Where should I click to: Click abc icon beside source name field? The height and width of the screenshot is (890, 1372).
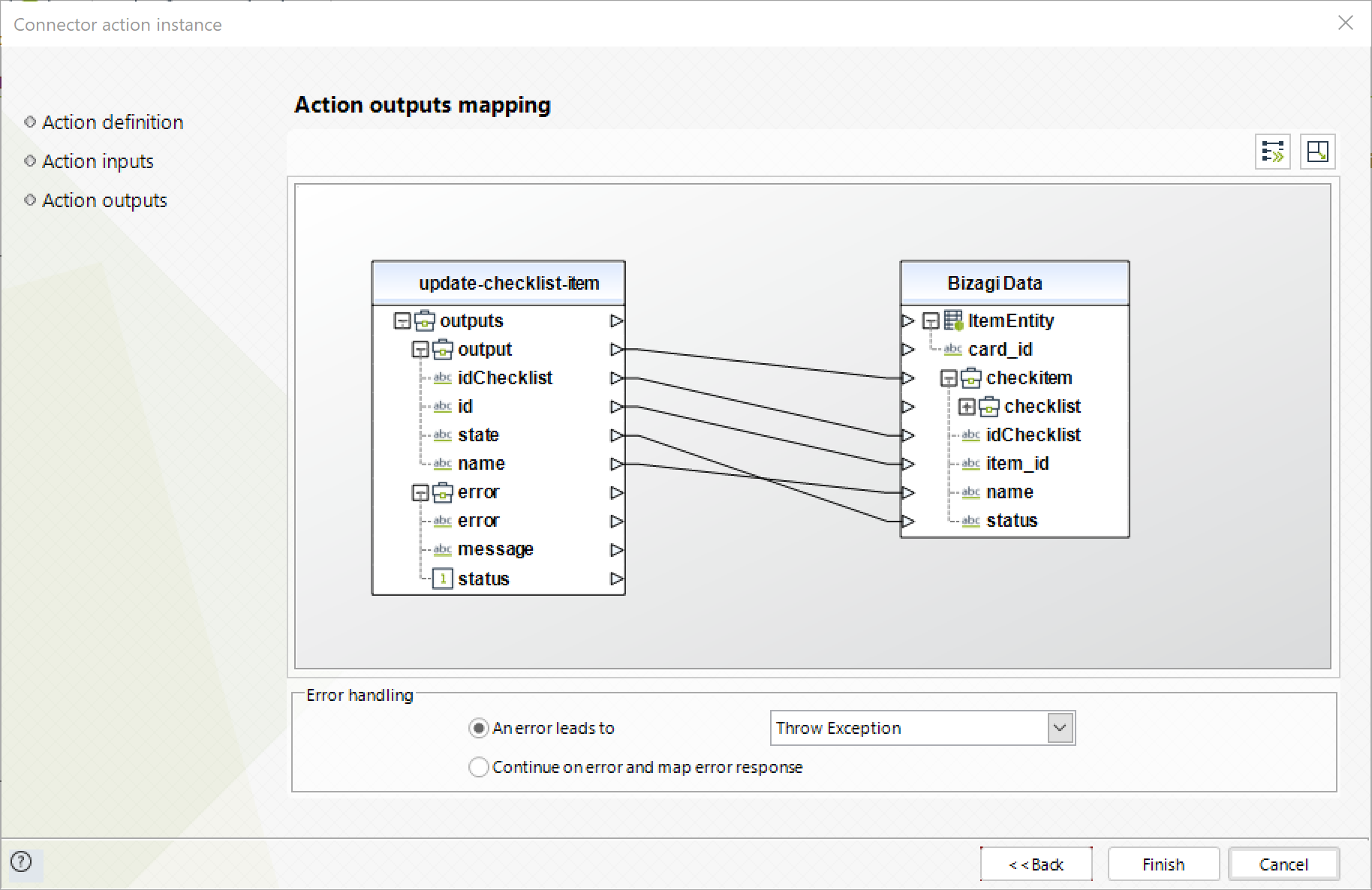[x=443, y=464]
